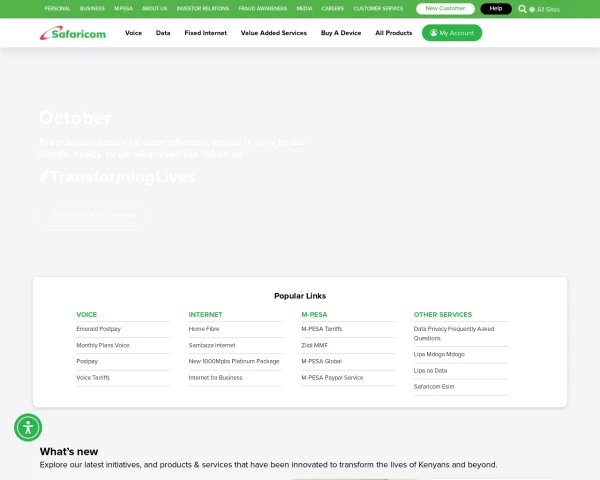Open M-PESA in top green bar

click(x=123, y=8)
